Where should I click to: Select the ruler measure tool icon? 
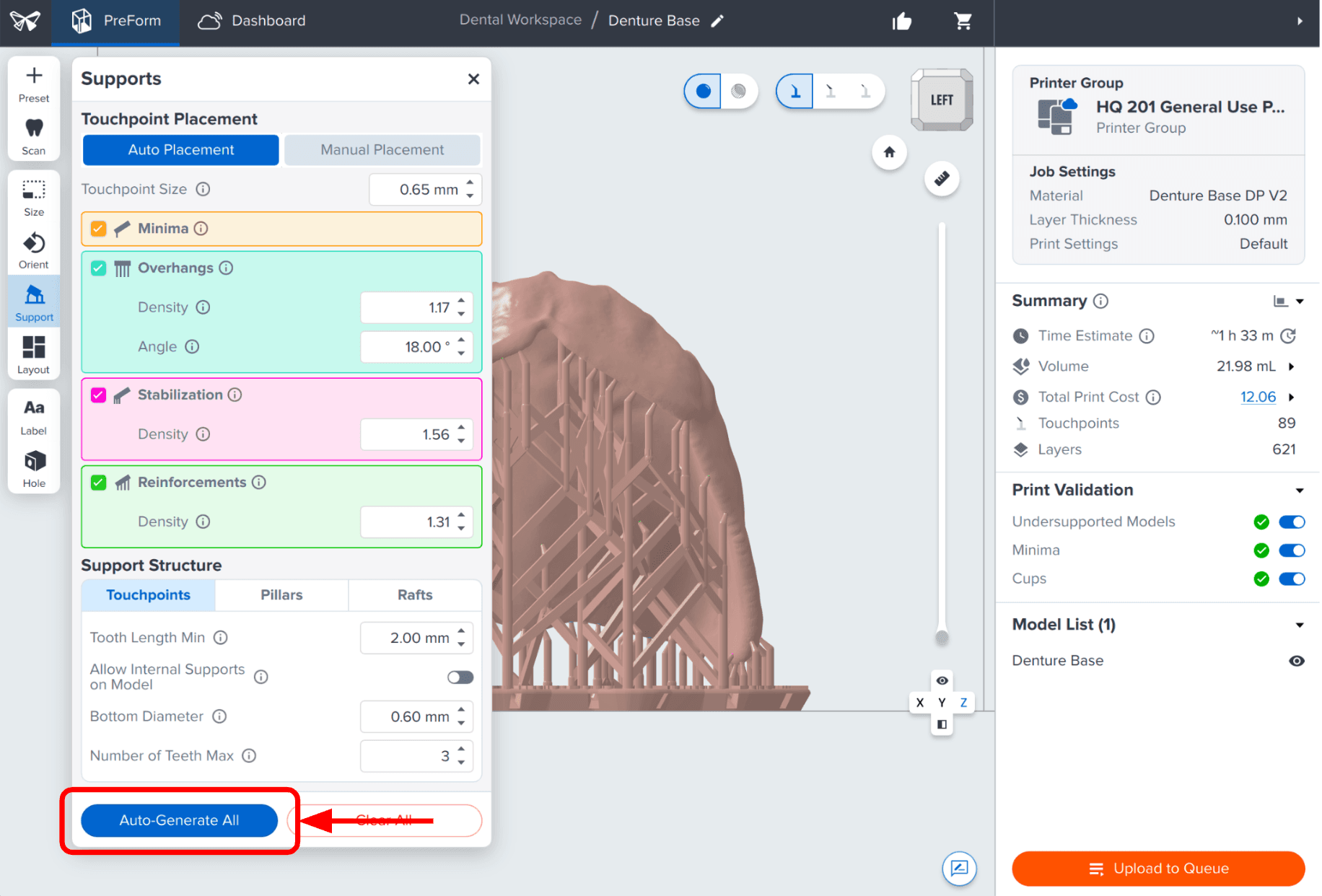pyautogui.click(x=942, y=178)
